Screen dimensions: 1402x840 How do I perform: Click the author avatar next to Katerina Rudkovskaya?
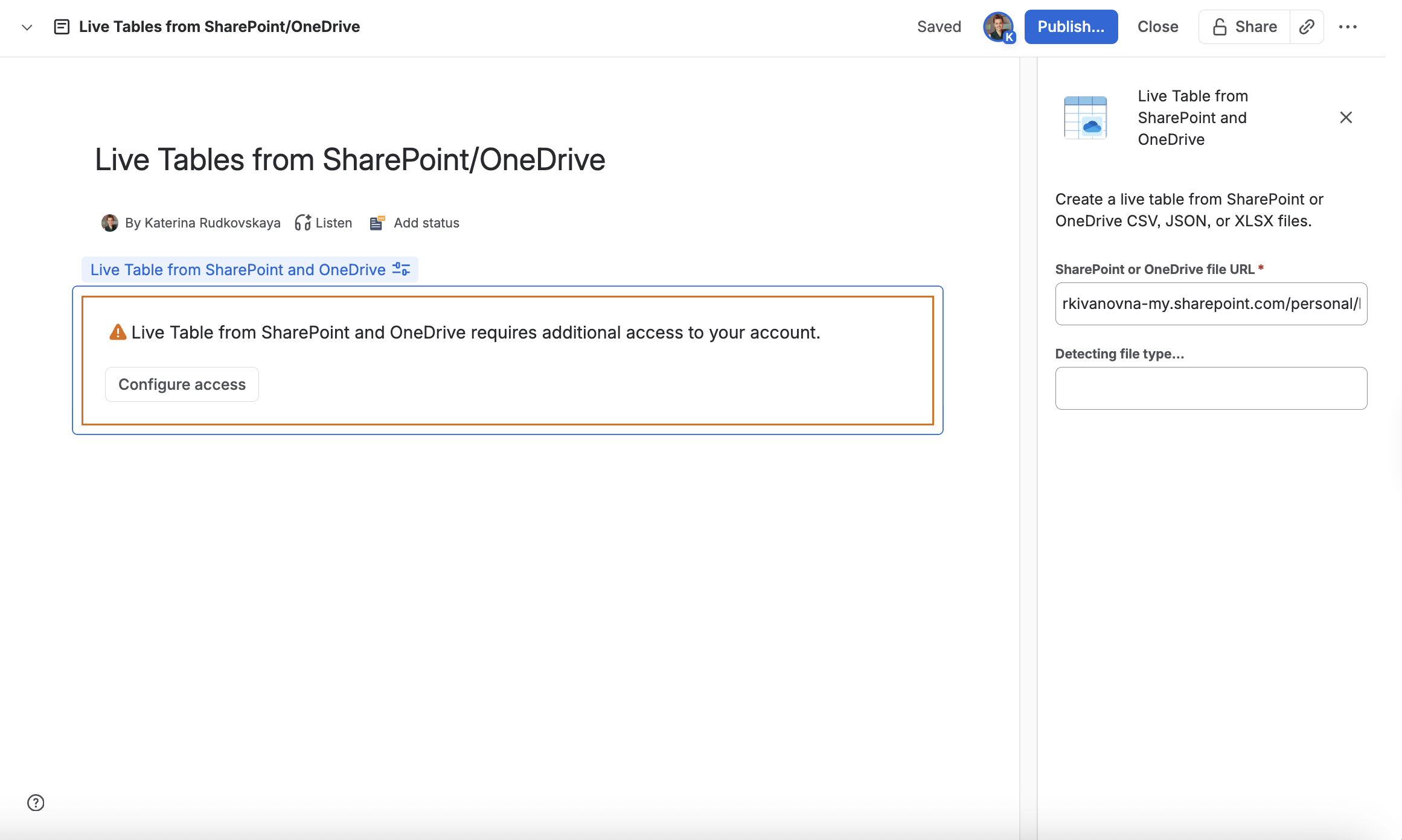[x=109, y=223]
